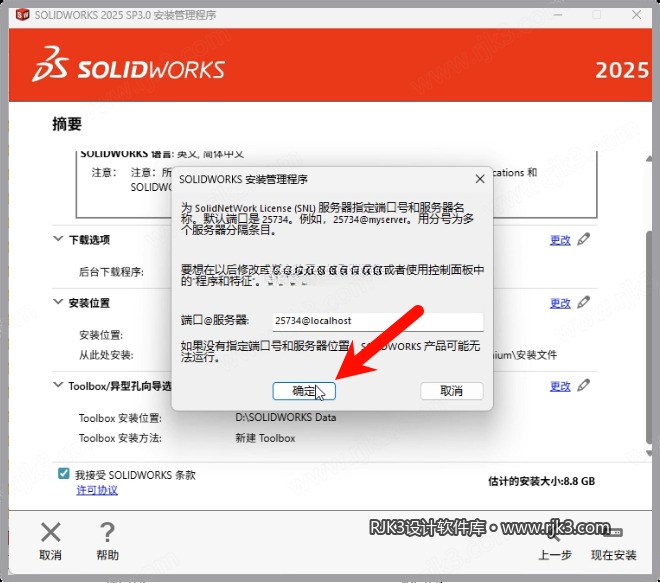The height and width of the screenshot is (583, 660).
Task: Click the 从此处安装: label
Action: [106, 355]
